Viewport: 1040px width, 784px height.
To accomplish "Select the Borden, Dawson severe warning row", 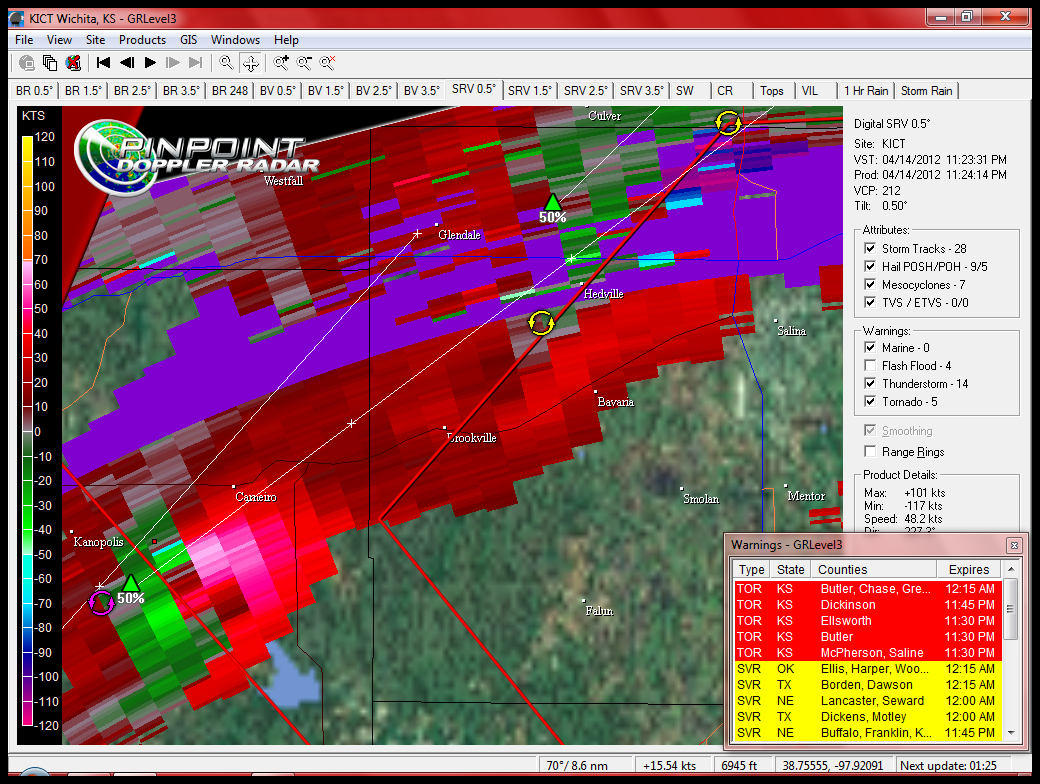I will coord(868,685).
